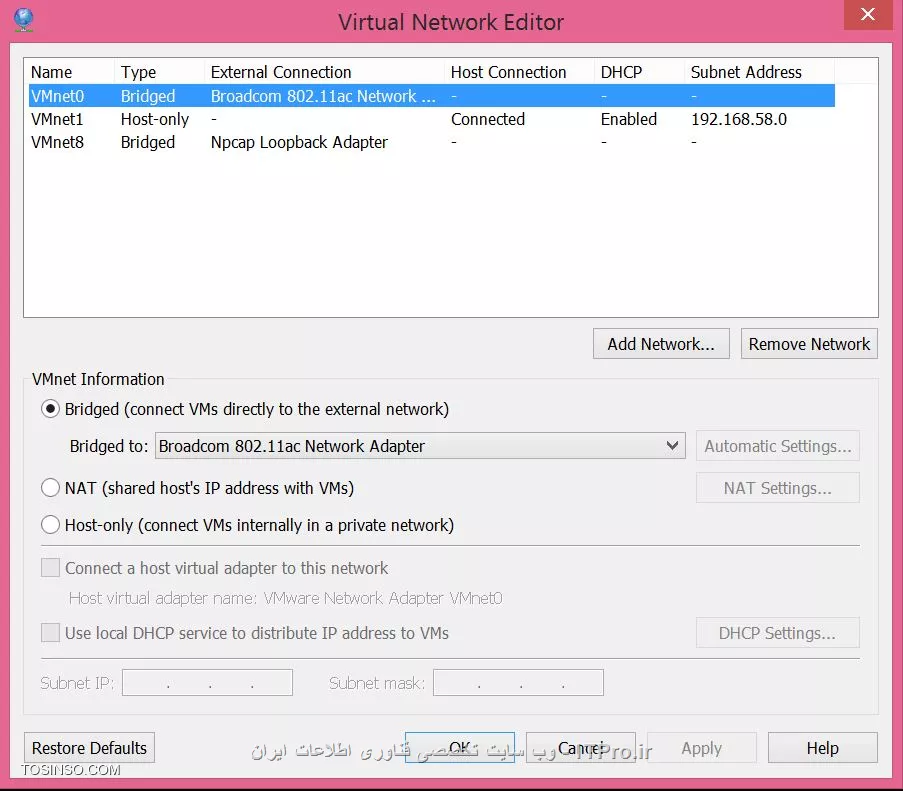Click Add Network button
Screen dimensions: 903x791
tap(661, 344)
